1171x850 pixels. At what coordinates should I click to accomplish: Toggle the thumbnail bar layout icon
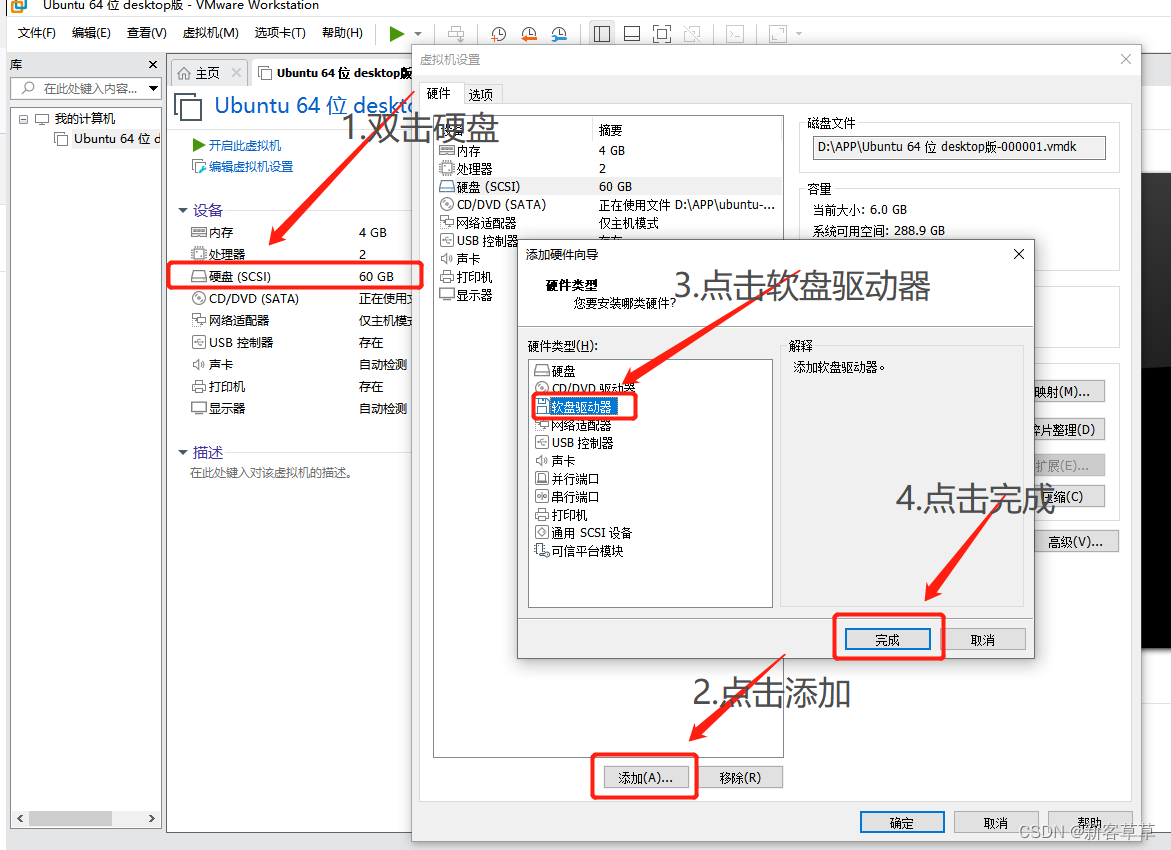point(632,34)
